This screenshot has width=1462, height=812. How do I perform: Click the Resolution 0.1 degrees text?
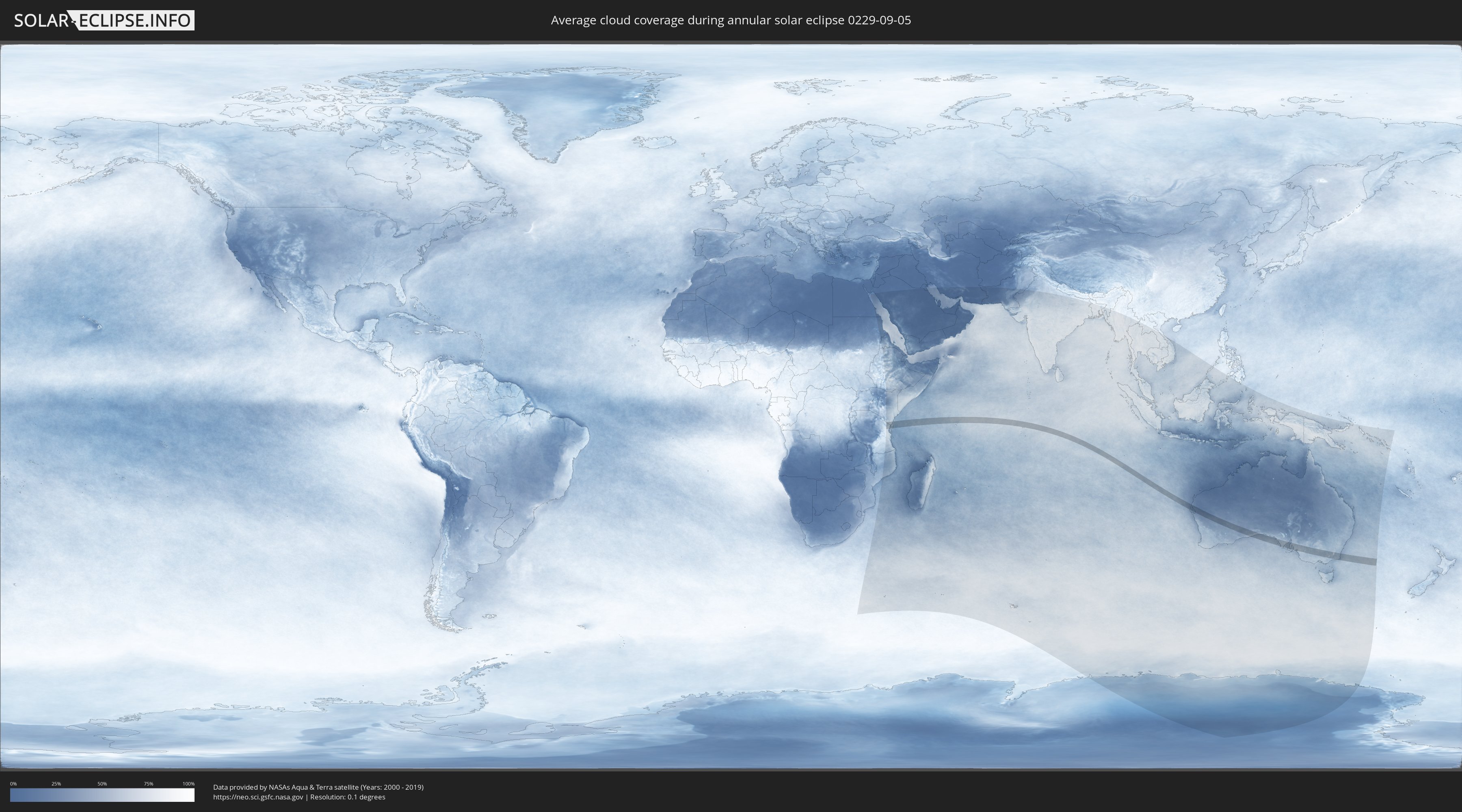(x=347, y=797)
